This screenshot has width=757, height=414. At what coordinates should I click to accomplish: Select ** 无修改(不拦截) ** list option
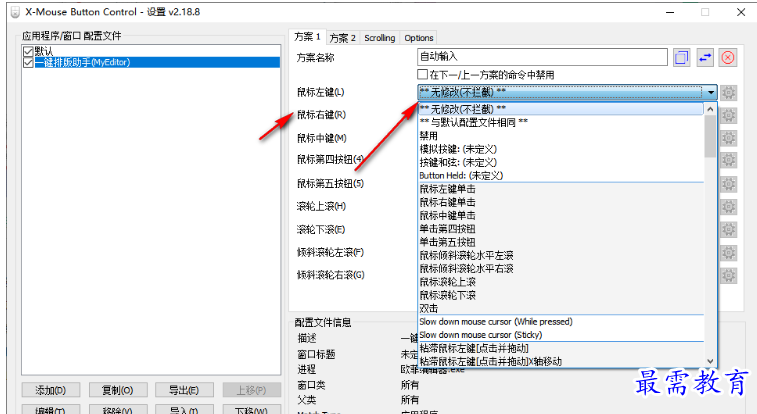click(561, 109)
